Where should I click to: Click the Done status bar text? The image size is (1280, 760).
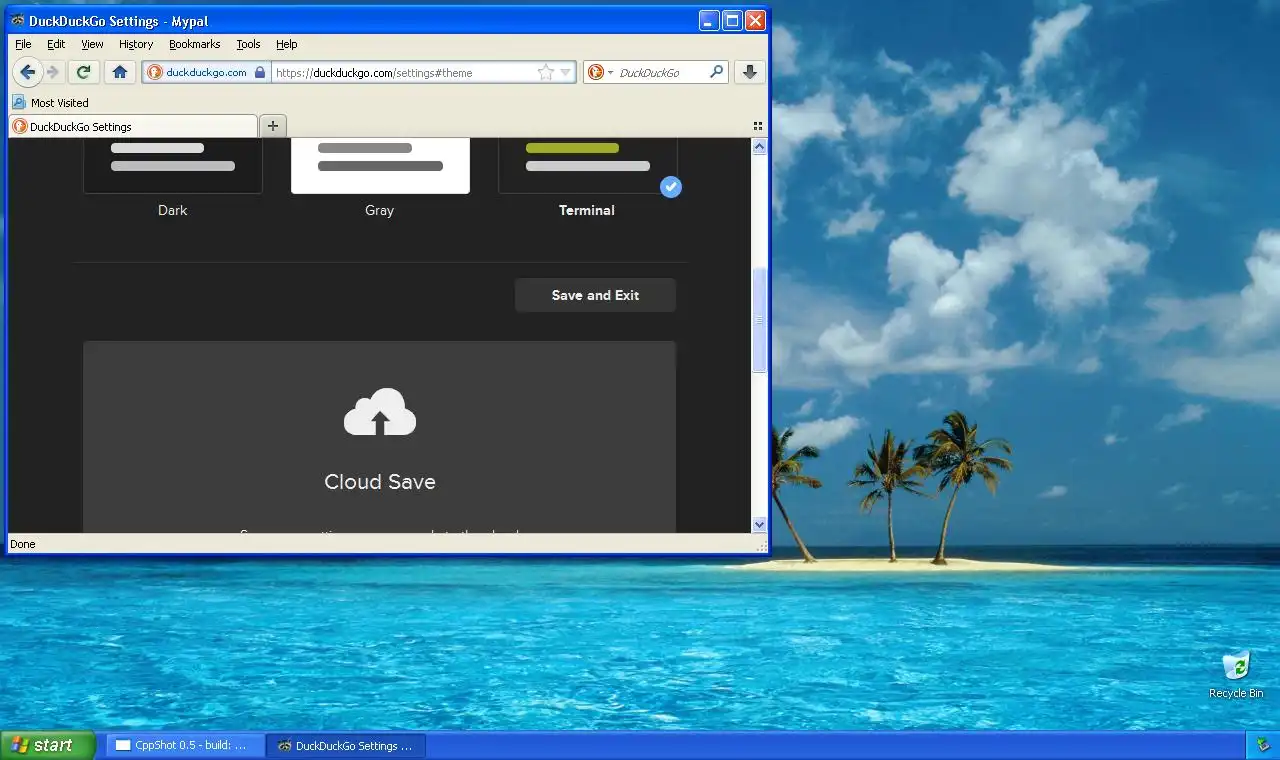[x=22, y=544]
